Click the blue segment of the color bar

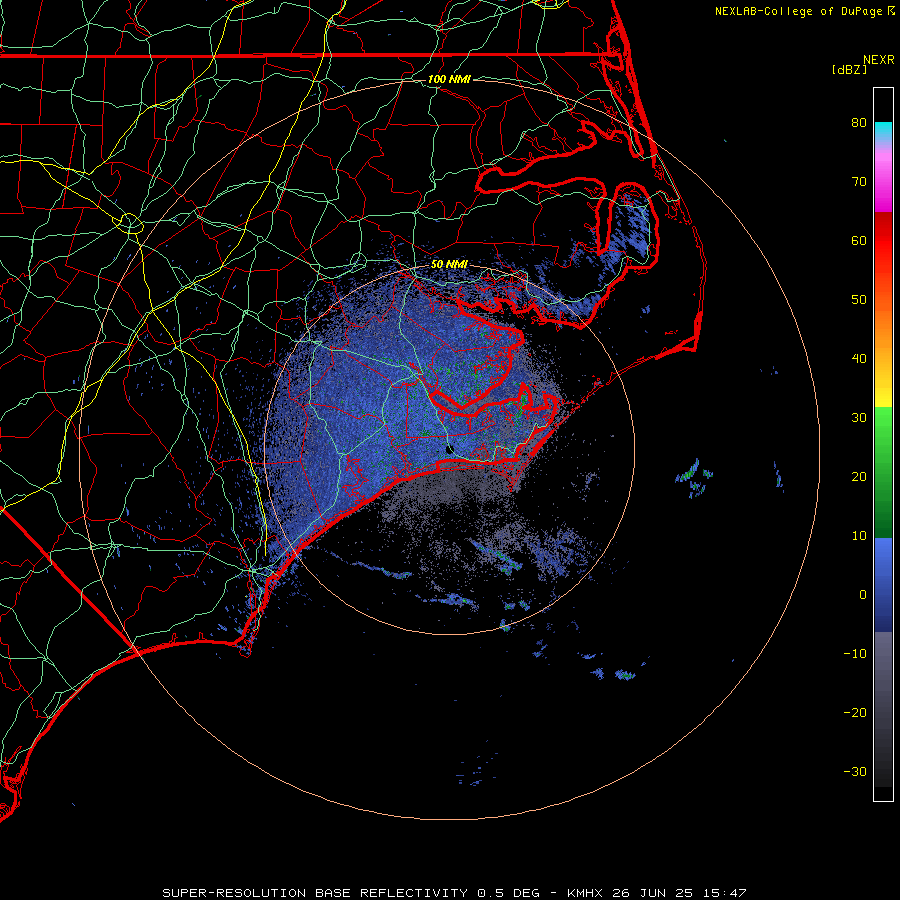click(883, 585)
